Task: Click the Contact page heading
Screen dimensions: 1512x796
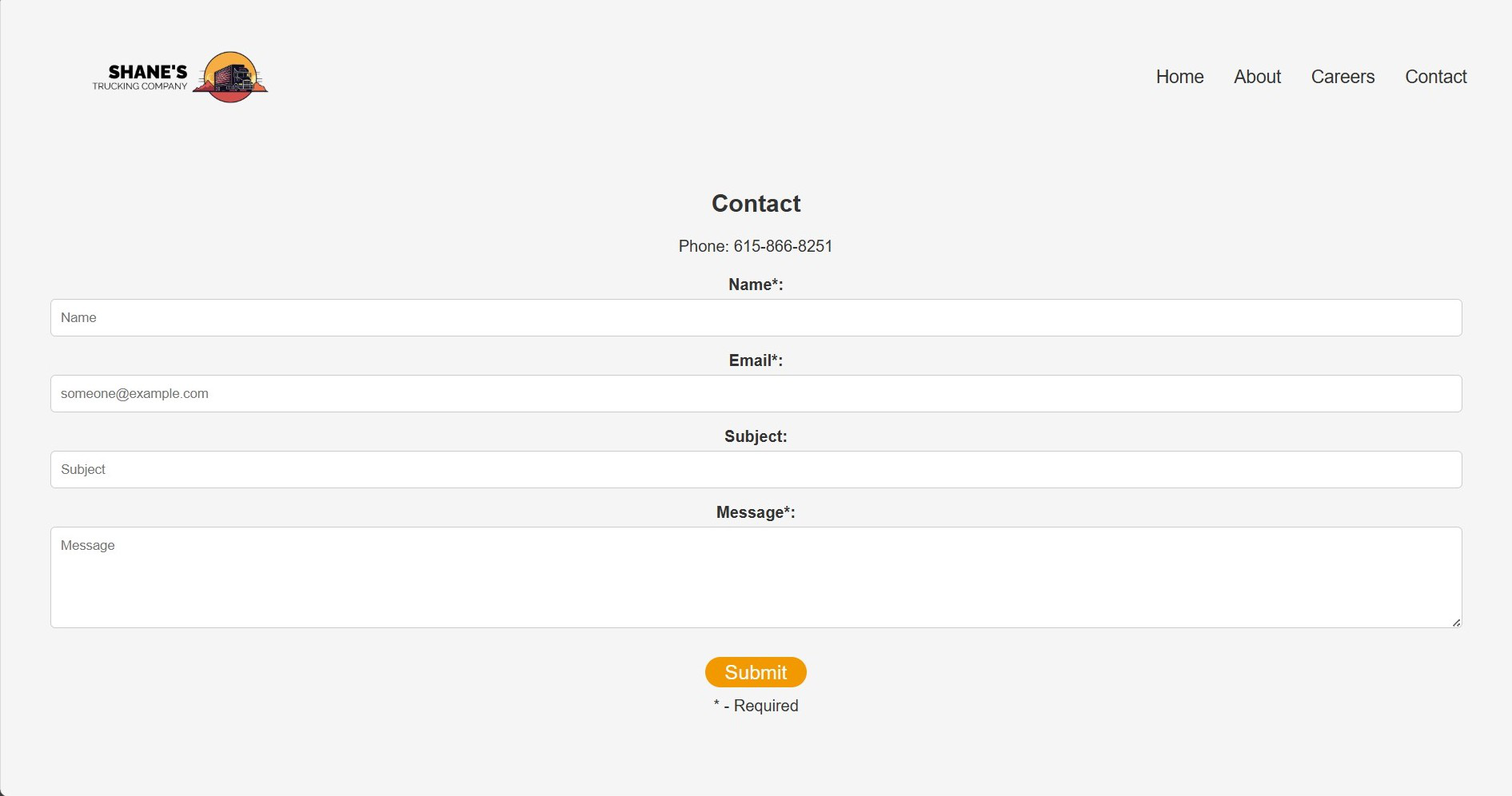Action: (x=756, y=204)
